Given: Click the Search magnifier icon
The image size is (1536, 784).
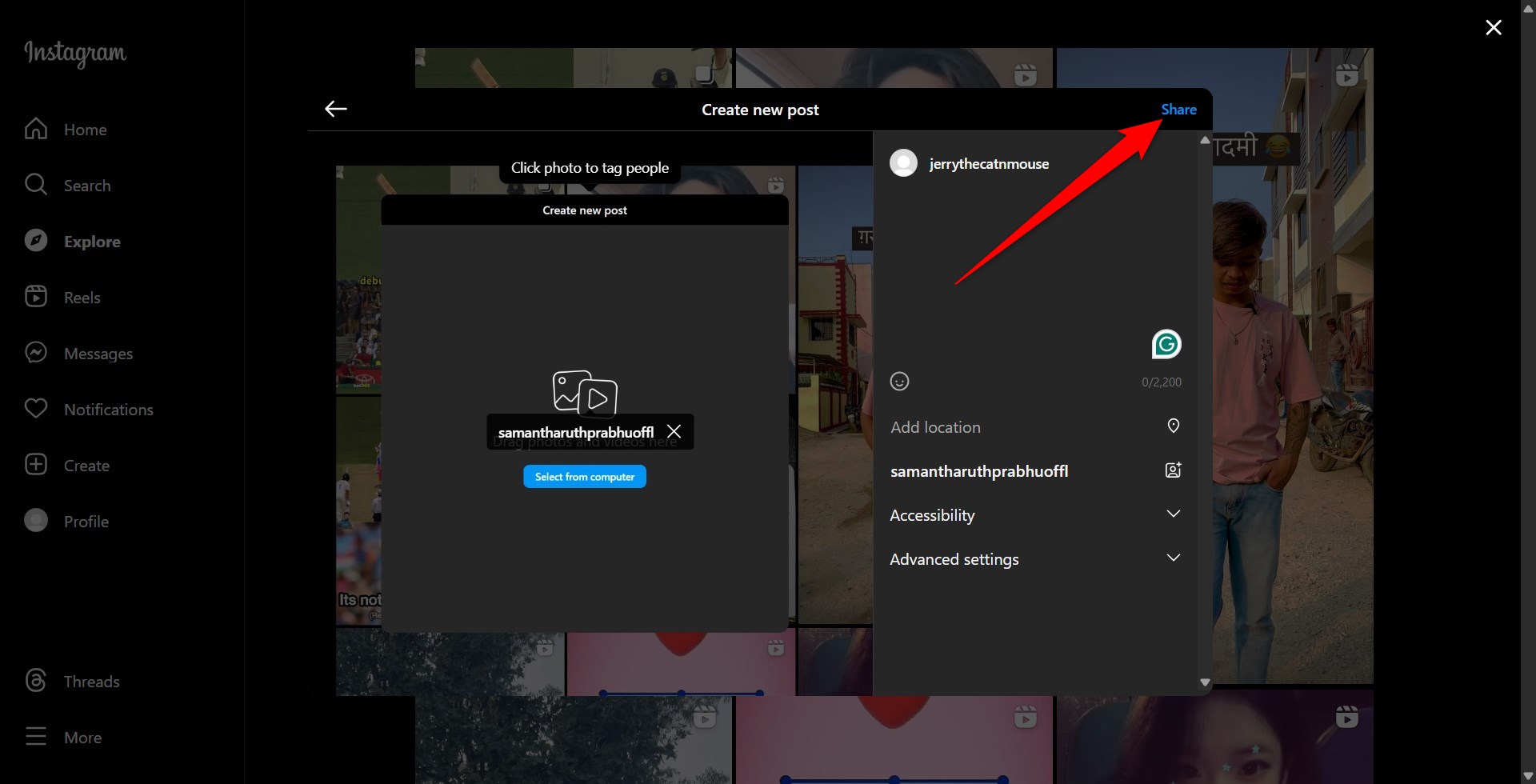Looking at the screenshot, I should click(x=36, y=185).
